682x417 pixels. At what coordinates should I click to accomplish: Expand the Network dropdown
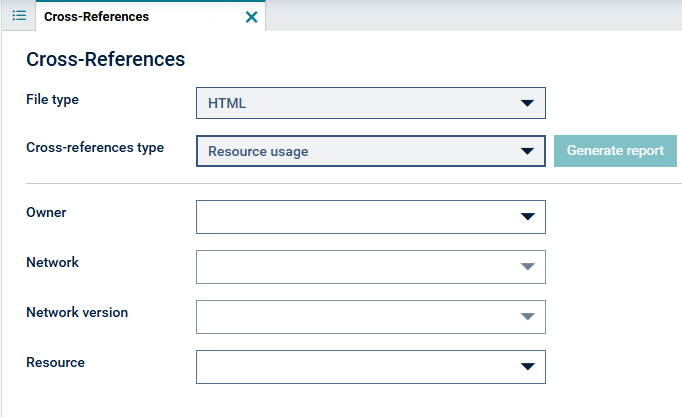coord(371,267)
